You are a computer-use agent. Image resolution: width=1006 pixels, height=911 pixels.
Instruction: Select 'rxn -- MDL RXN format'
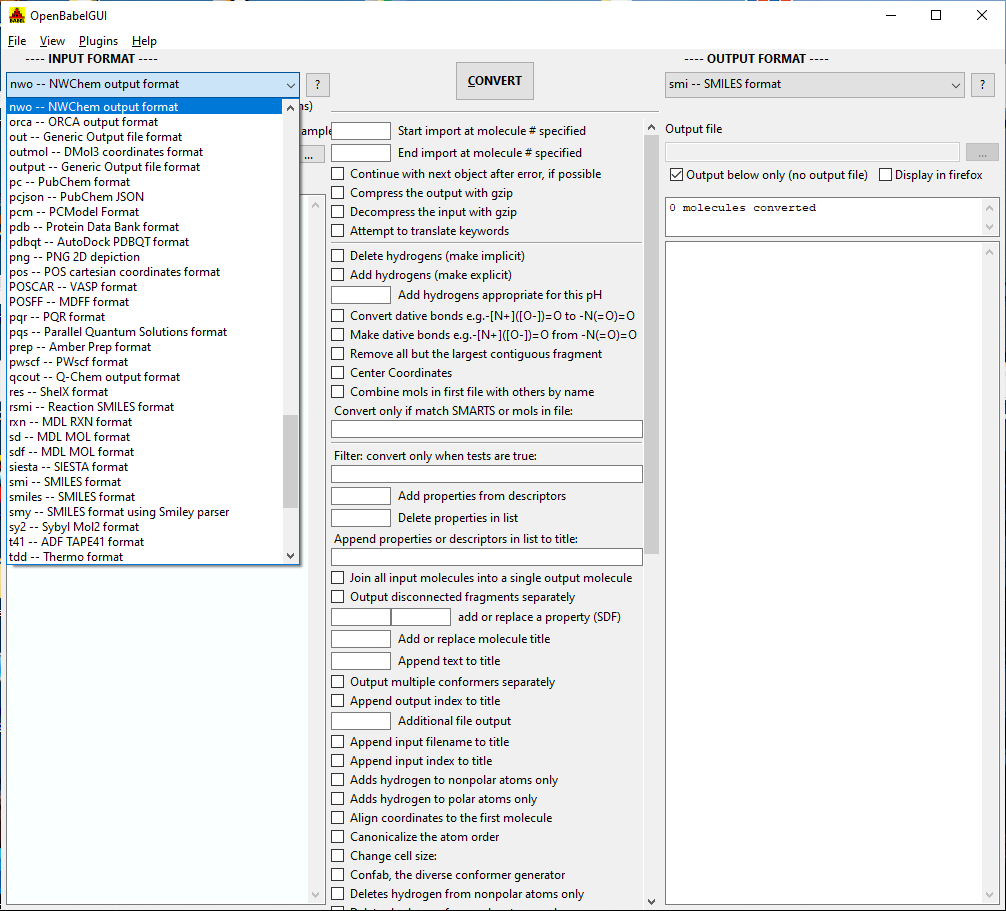click(x=144, y=421)
